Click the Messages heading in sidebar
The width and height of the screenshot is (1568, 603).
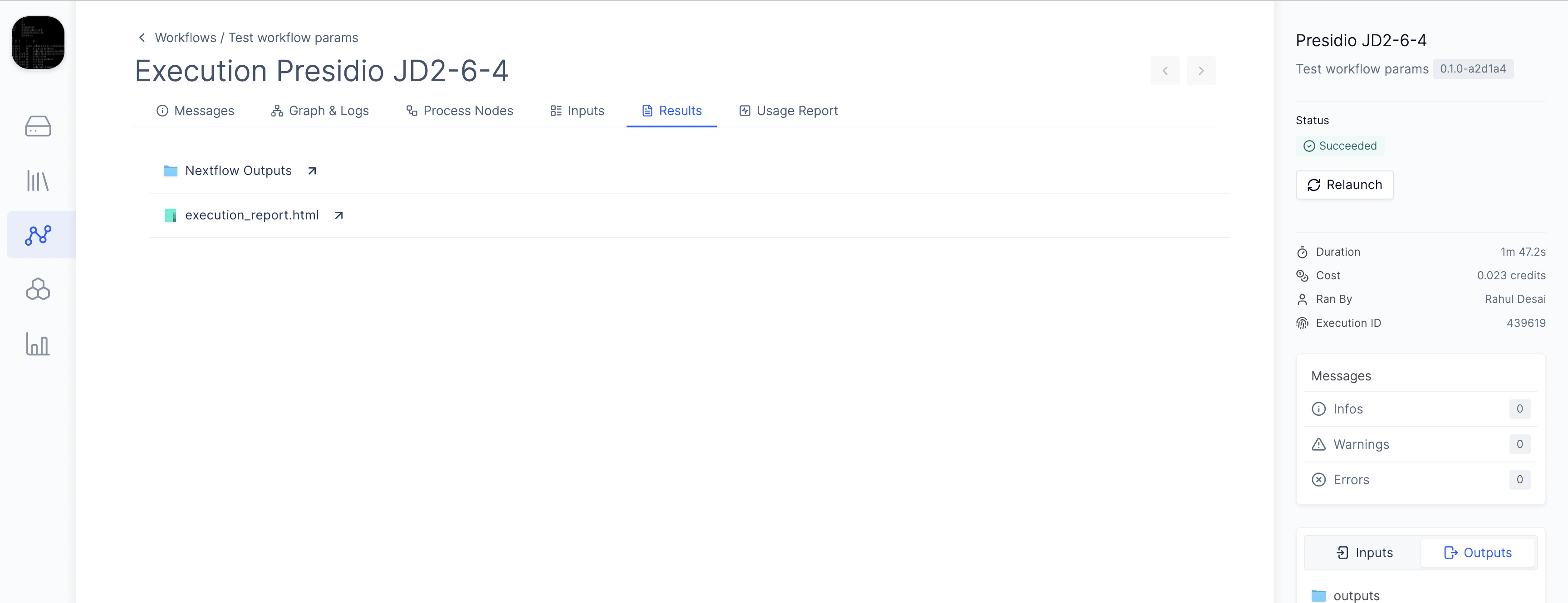[1341, 376]
